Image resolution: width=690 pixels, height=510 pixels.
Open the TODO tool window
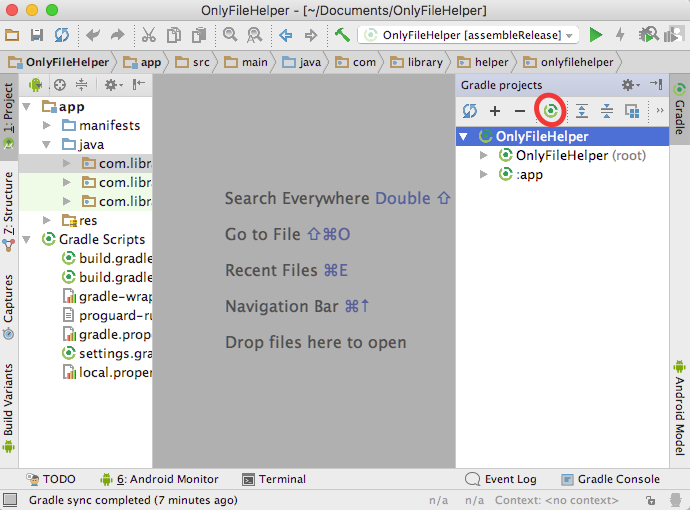pyautogui.click(x=51, y=479)
